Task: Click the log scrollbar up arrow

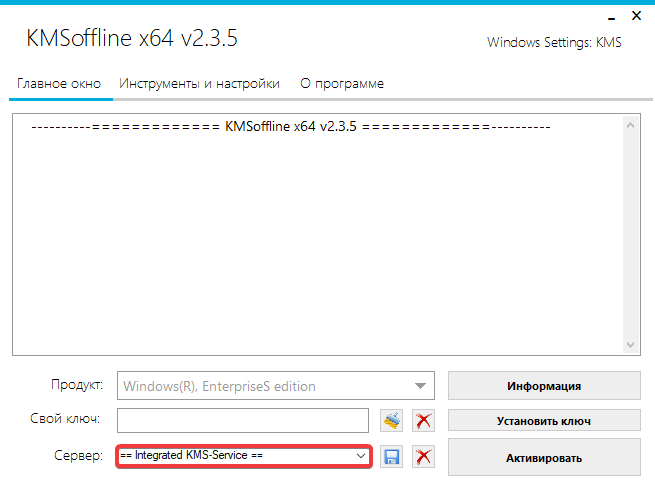Action: click(x=631, y=125)
